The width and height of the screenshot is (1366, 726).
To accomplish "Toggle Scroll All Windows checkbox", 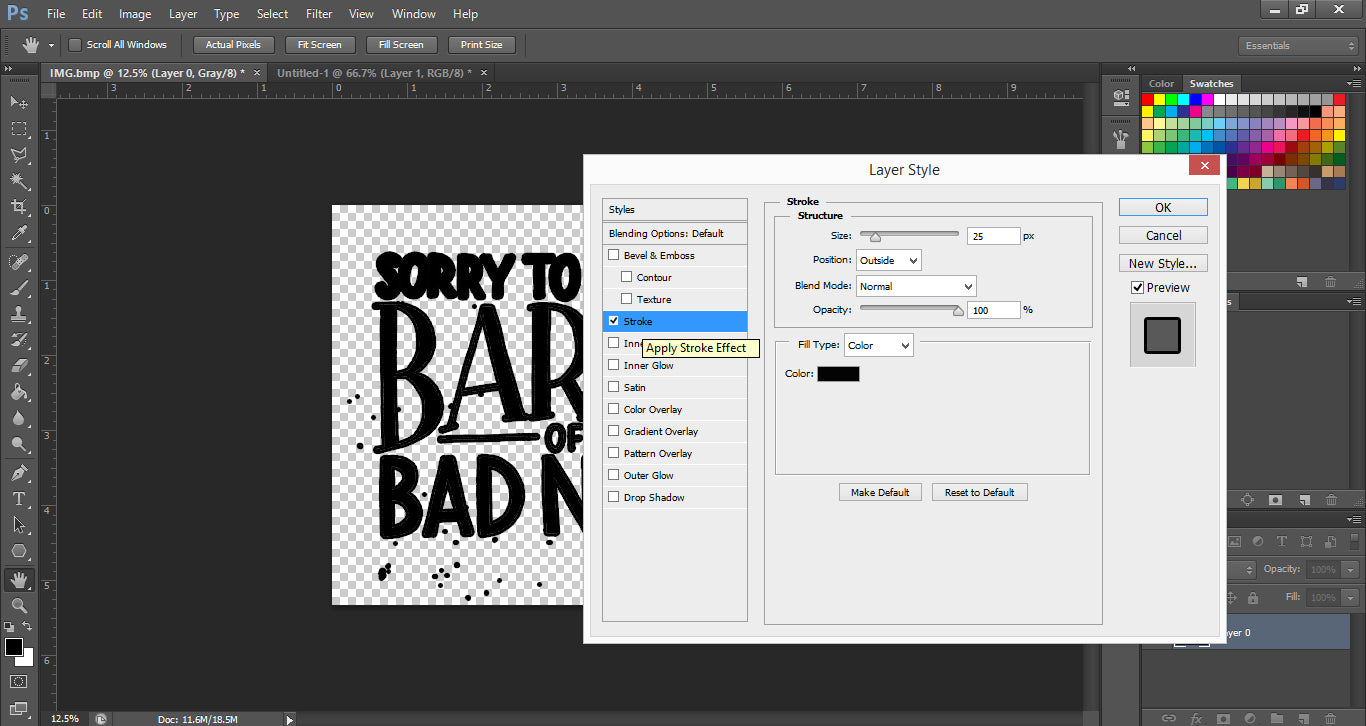I will tap(75, 45).
